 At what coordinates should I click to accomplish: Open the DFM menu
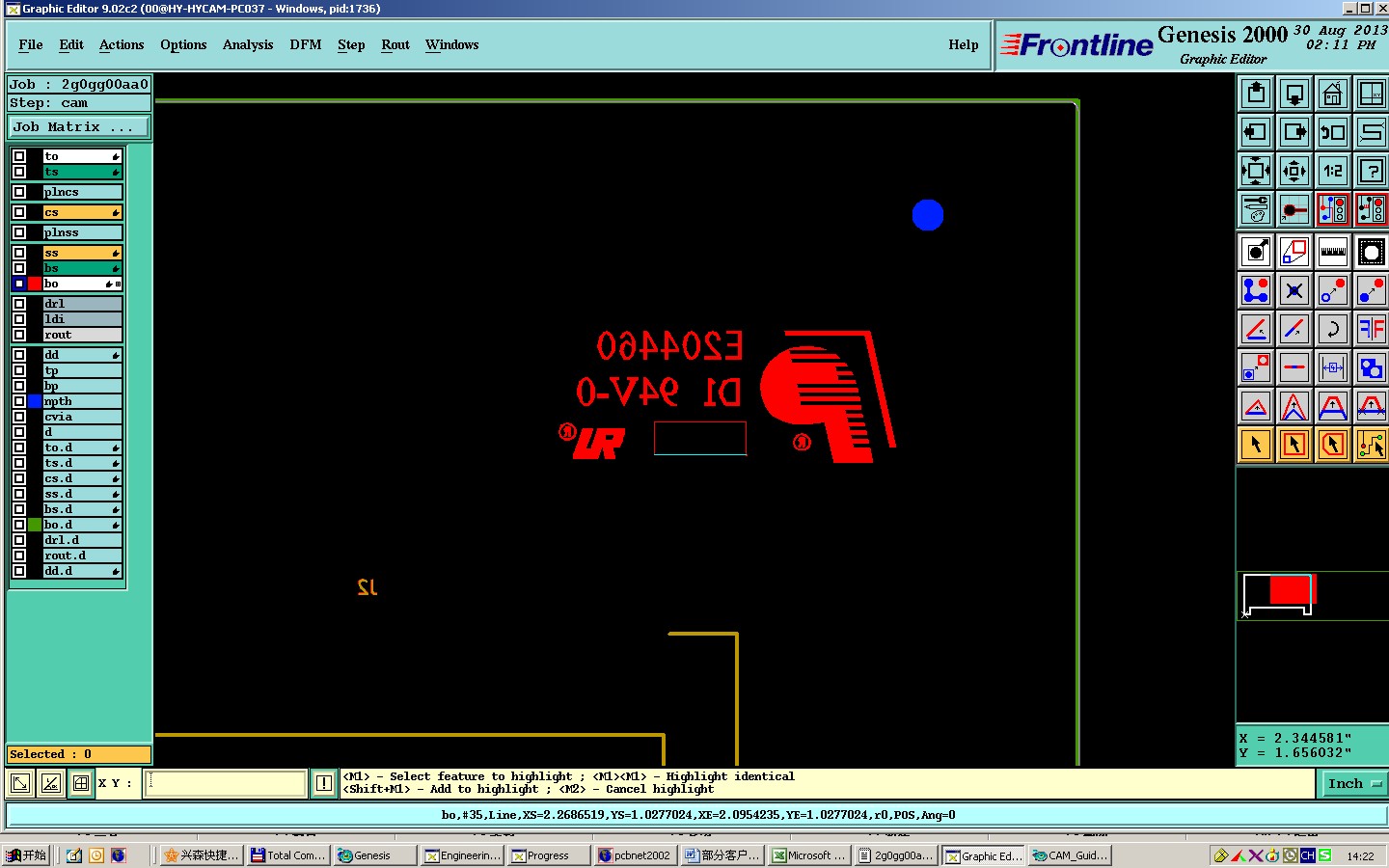[306, 44]
